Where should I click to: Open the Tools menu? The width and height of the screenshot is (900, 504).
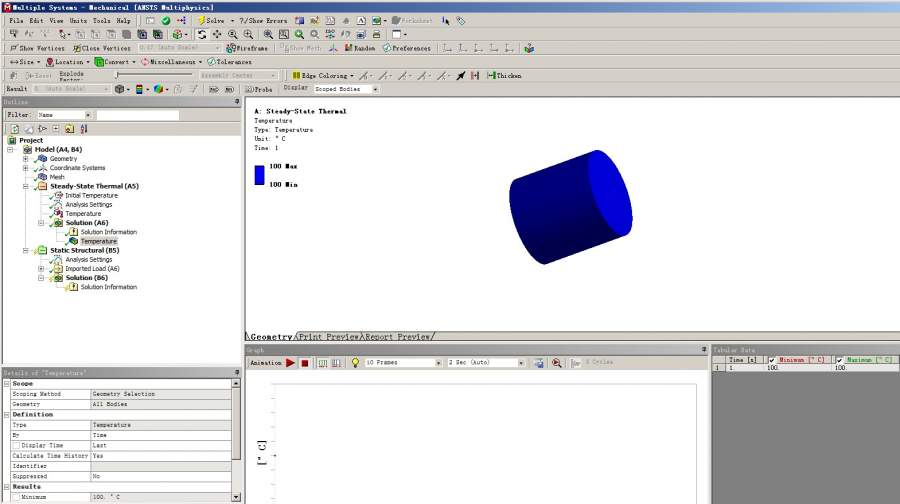[102, 20]
